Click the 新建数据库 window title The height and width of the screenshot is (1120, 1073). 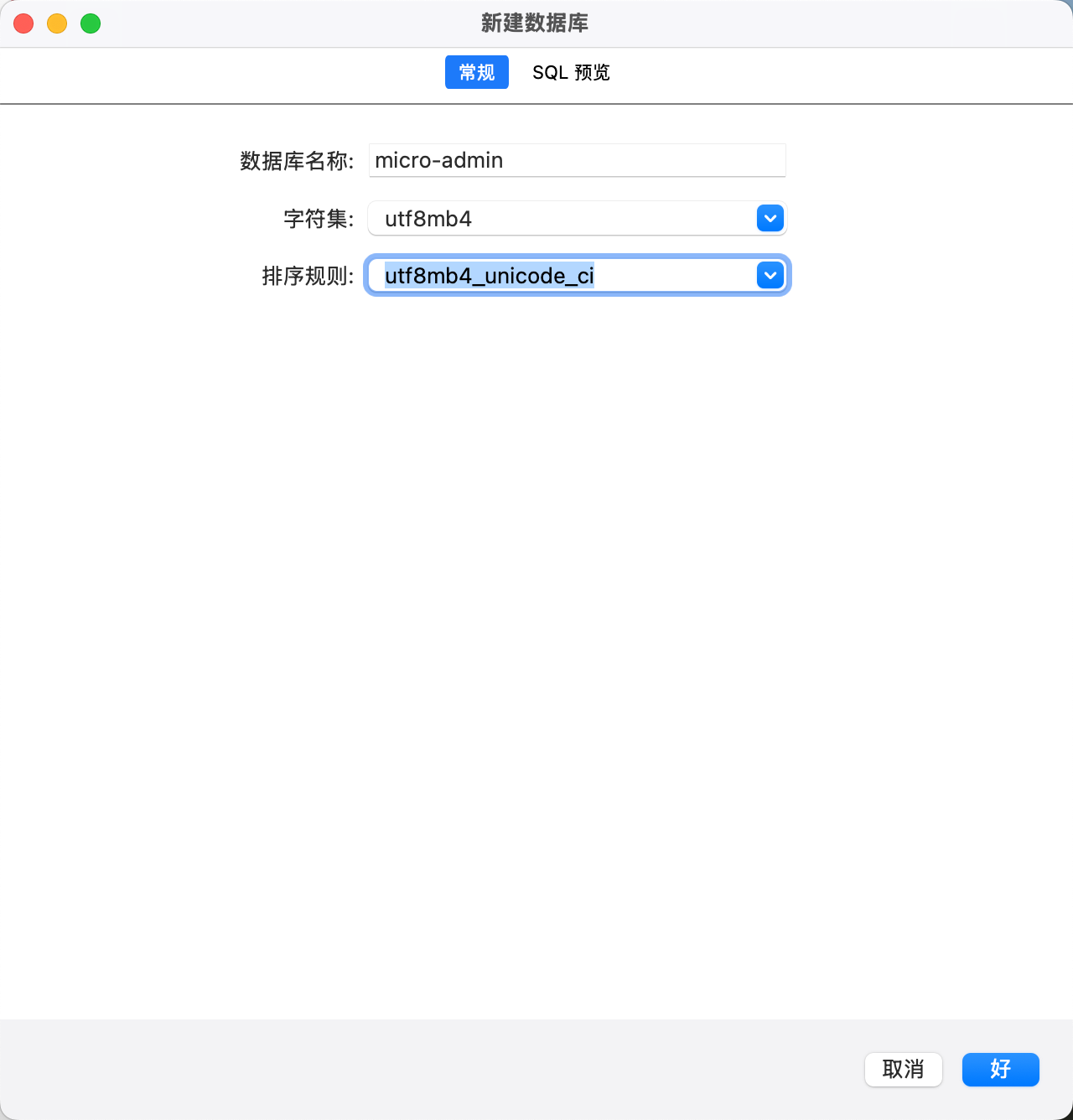(x=535, y=23)
